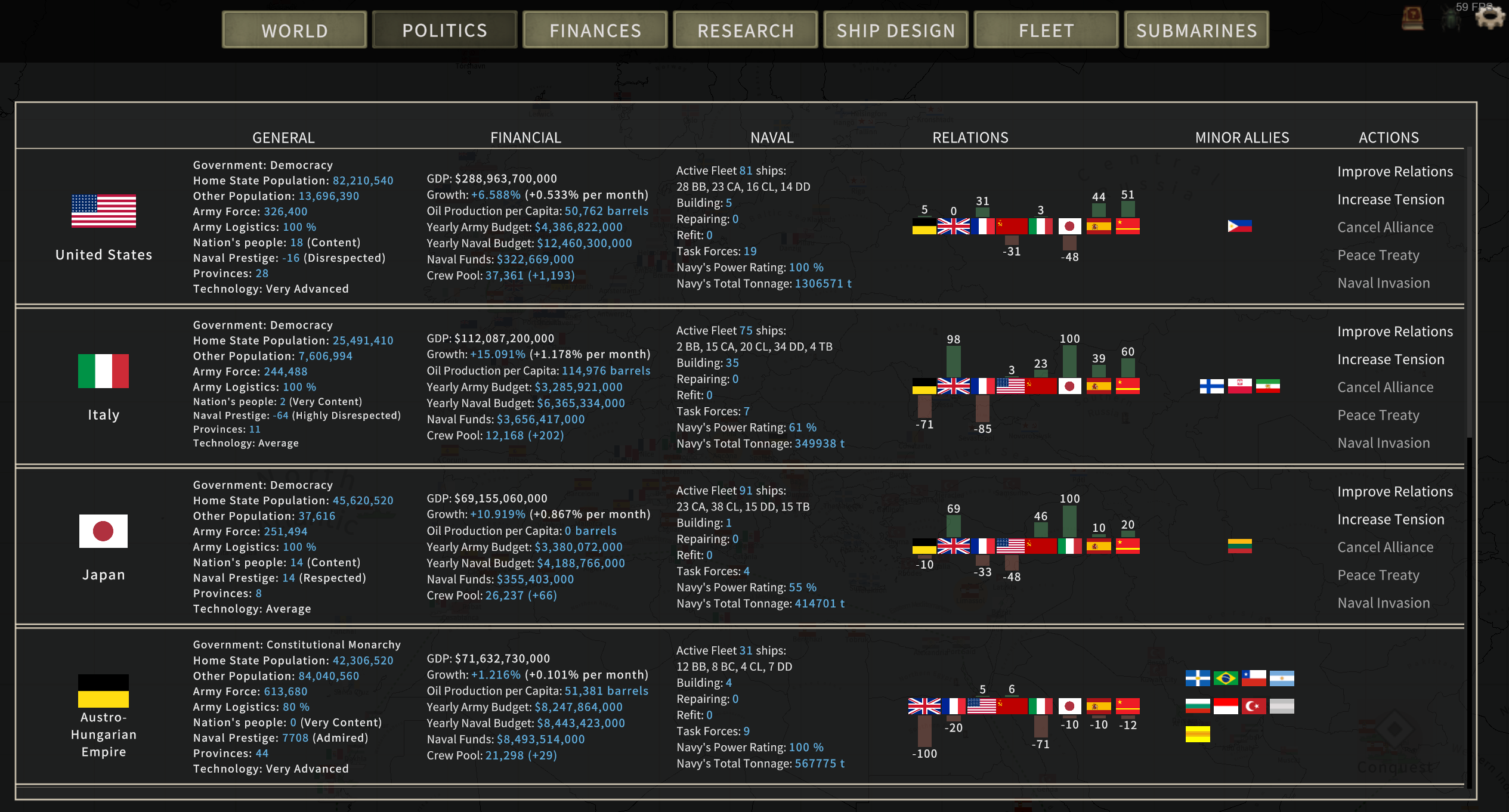Viewport: 1509px width, 812px height.
Task: Select the Austro-Hungarian Empire nation flag
Action: point(103,690)
